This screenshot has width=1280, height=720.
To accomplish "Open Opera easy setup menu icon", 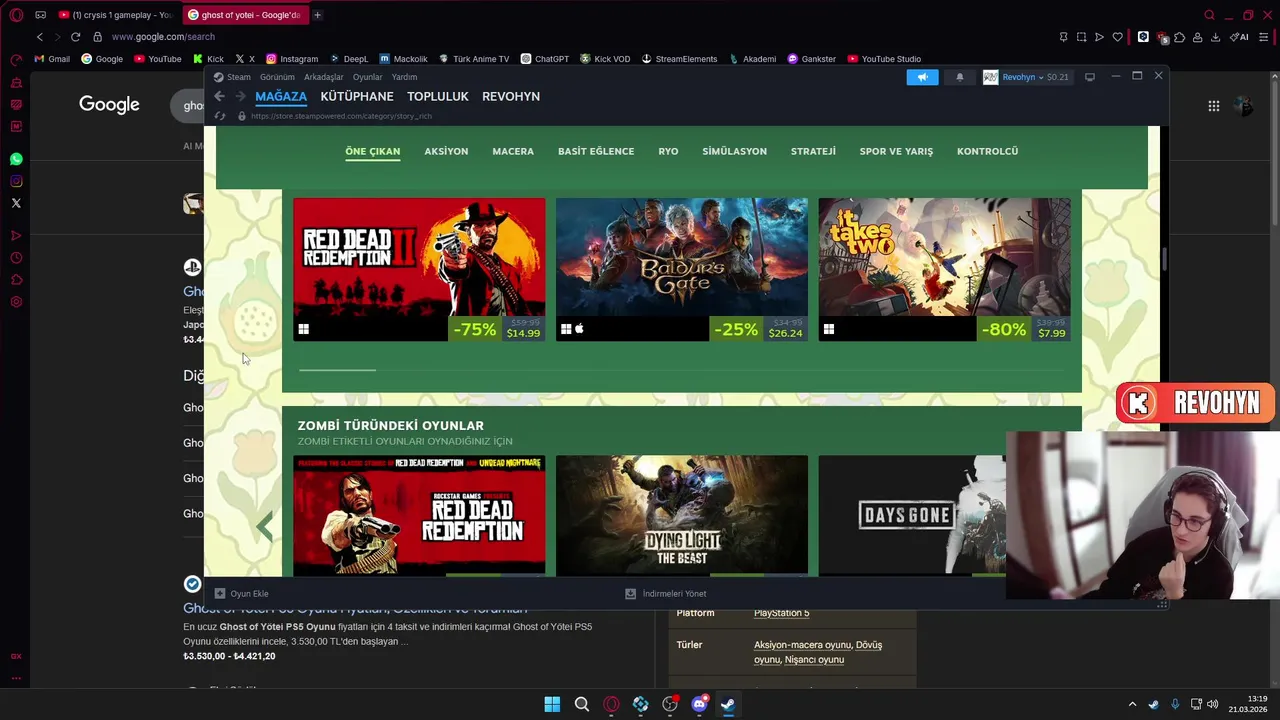I will [x=1264, y=37].
